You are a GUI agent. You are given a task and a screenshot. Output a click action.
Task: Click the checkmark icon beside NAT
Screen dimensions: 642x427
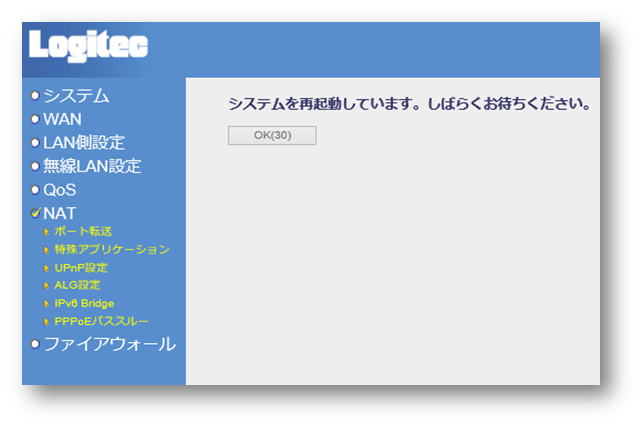coord(36,212)
